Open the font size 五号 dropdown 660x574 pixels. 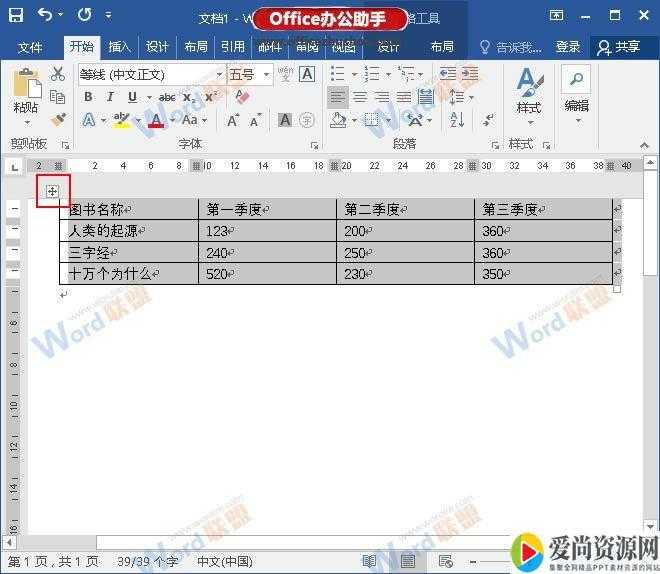(266, 74)
